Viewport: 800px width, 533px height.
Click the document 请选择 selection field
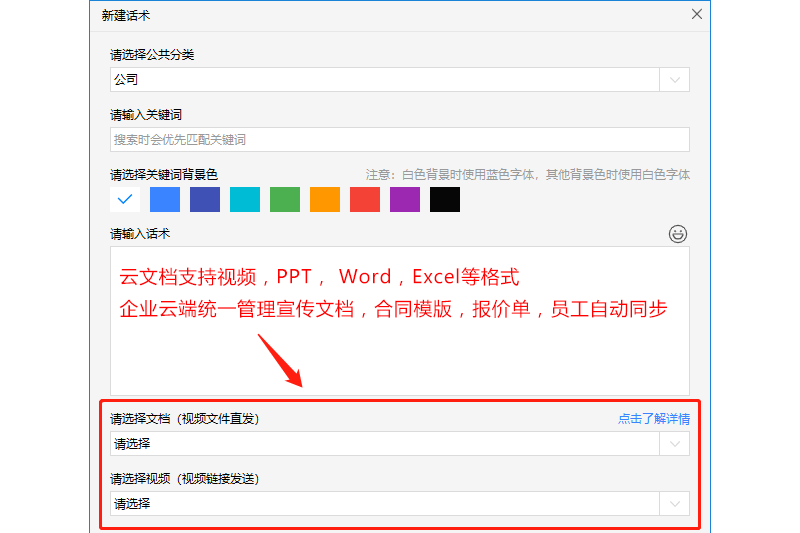click(384, 444)
